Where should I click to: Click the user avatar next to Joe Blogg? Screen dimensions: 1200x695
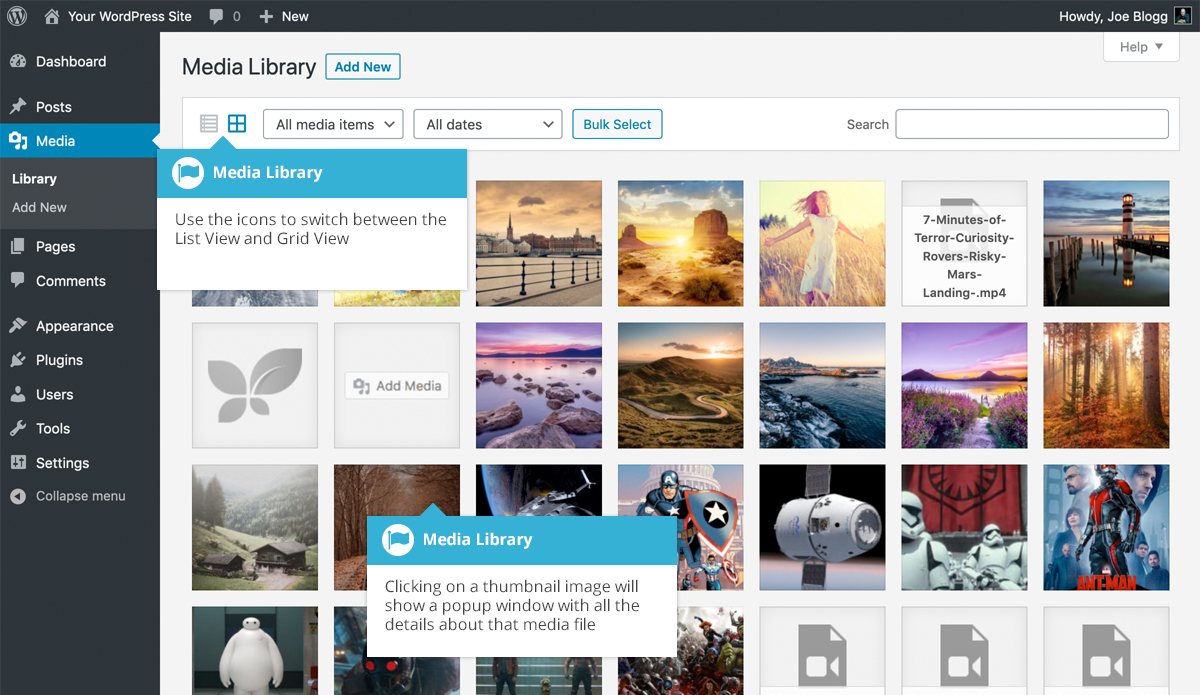[1182, 16]
